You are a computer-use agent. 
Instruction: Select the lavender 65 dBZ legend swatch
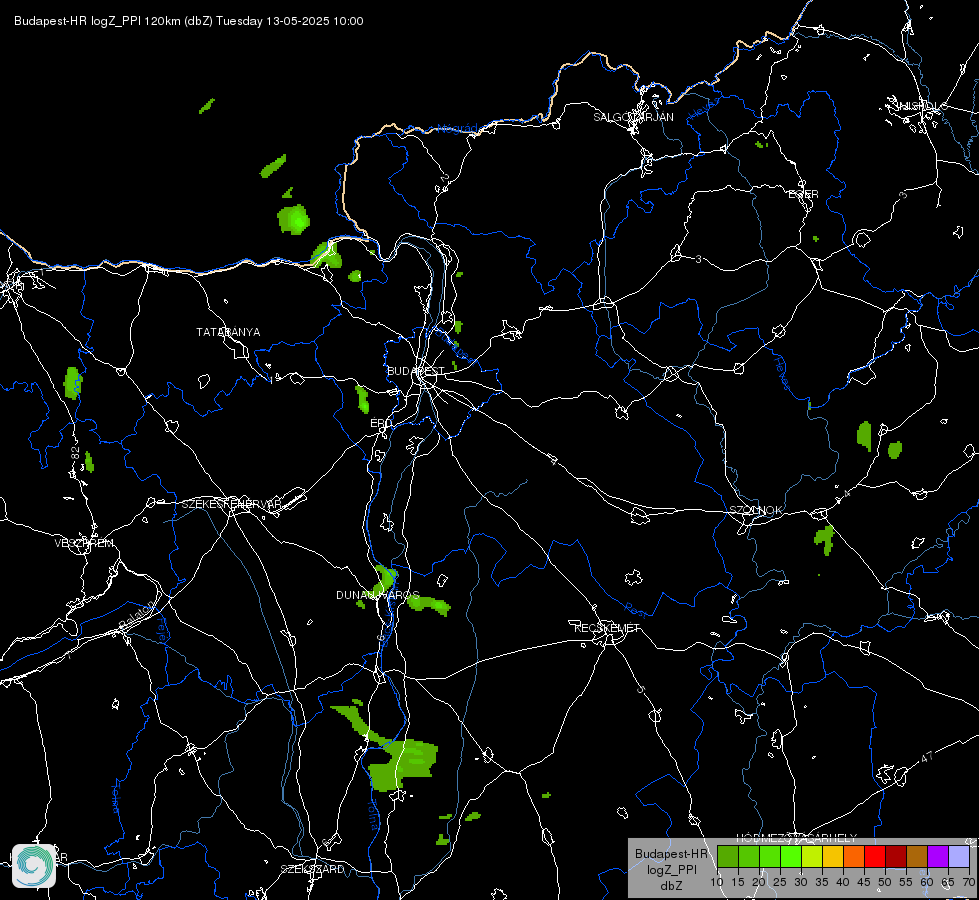coord(959,856)
